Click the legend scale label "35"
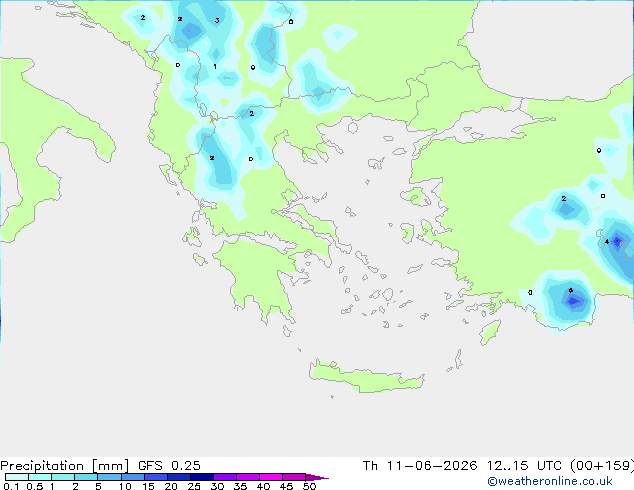The height and width of the screenshot is (490, 634). [240, 486]
